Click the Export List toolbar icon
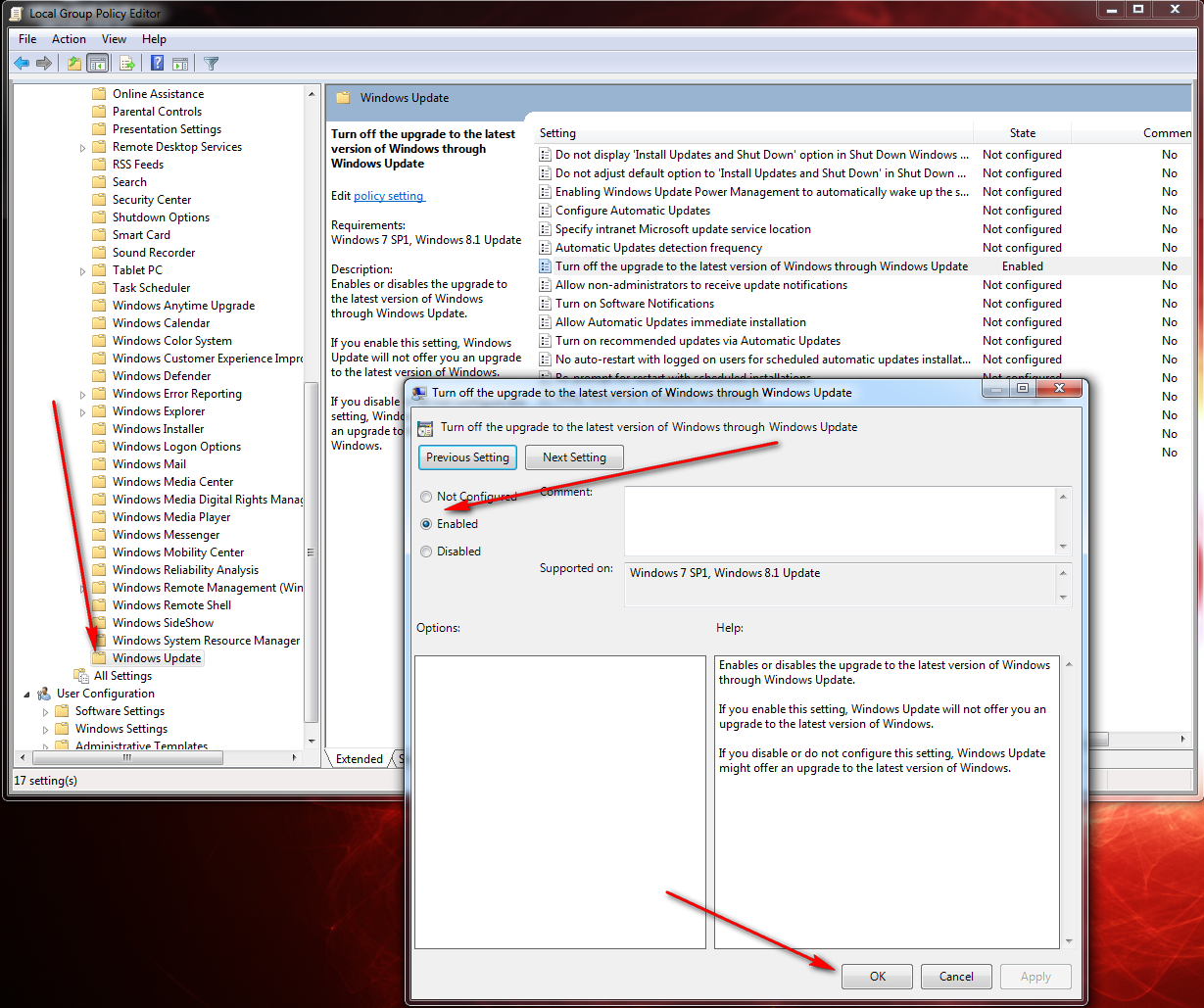The height and width of the screenshot is (1008, 1204). (x=126, y=64)
